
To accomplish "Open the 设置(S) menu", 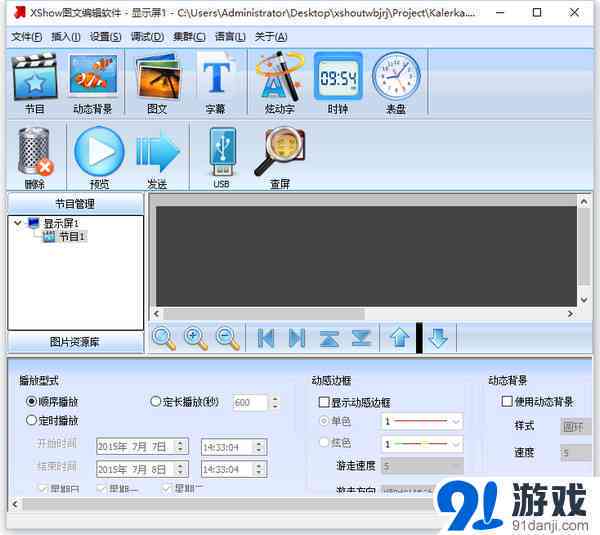I will pyautogui.click(x=106, y=37).
